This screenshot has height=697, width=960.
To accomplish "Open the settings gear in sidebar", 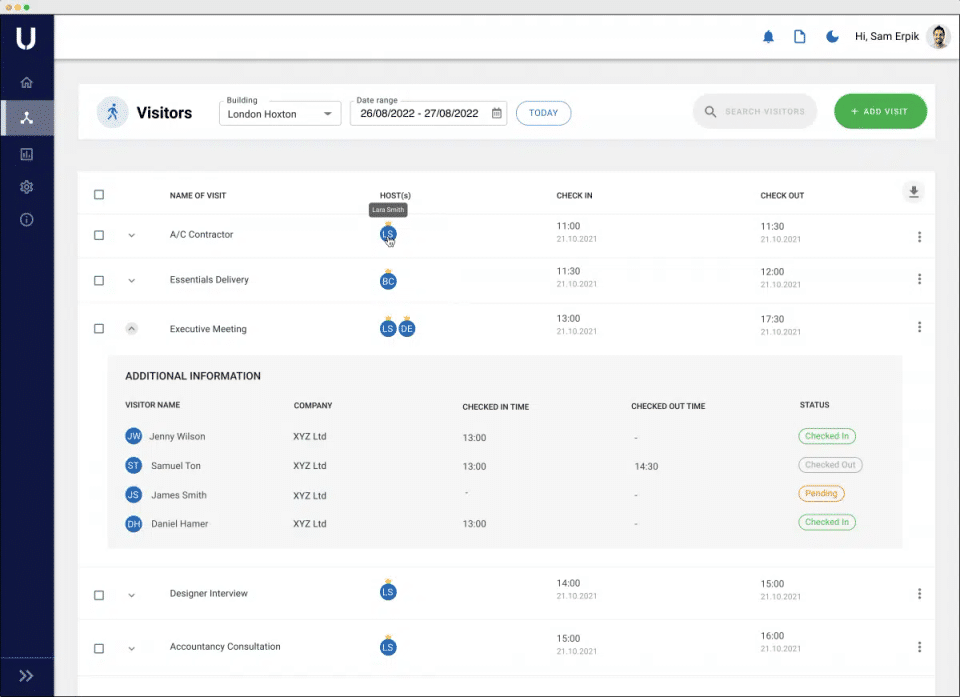I will point(26,187).
